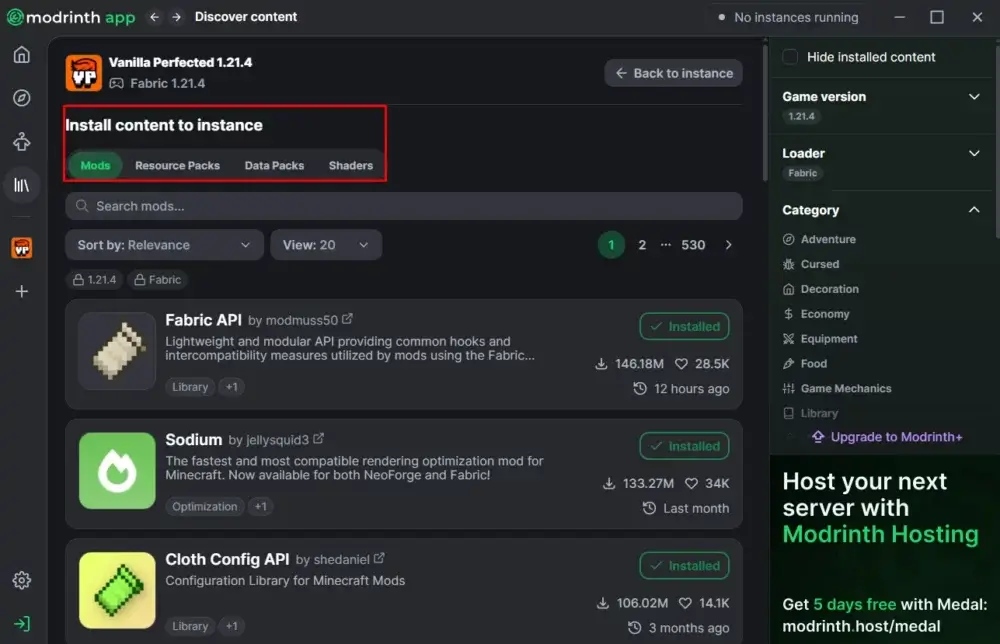Open the Settings gear icon
1000x644 pixels.
point(21,580)
